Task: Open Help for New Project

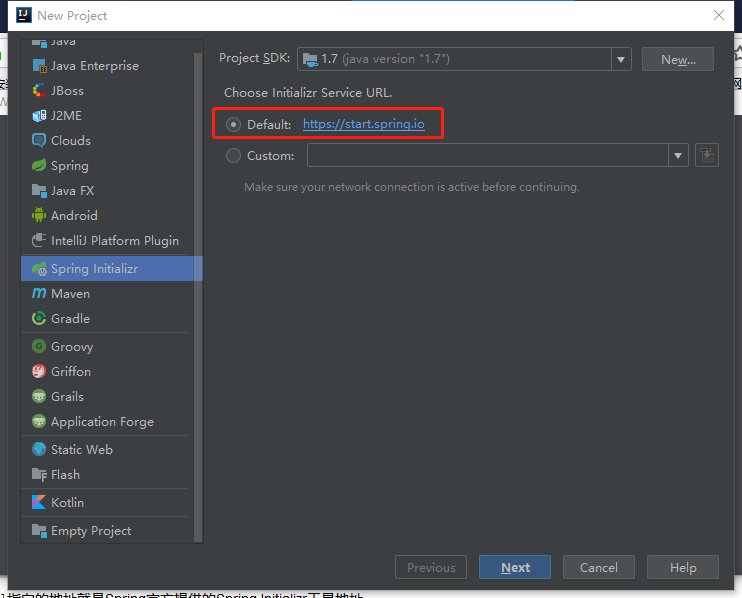Action: (x=683, y=567)
